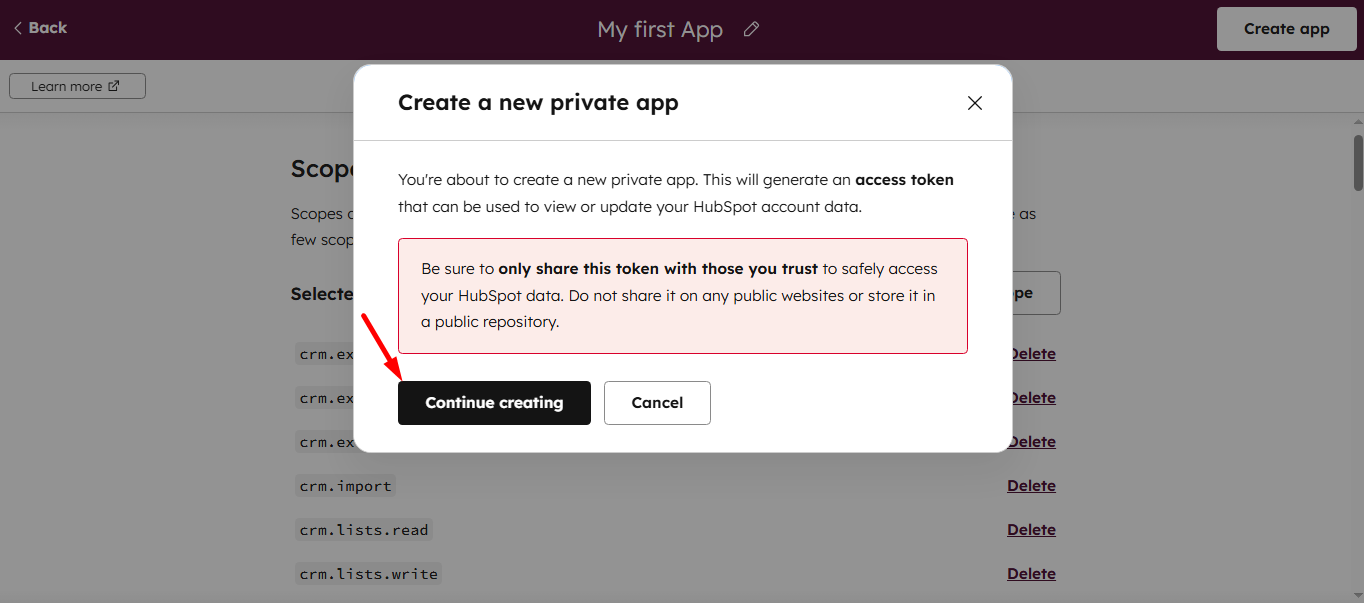The height and width of the screenshot is (603, 1364).
Task: Close the private app dialog with X
Action: [975, 103]
